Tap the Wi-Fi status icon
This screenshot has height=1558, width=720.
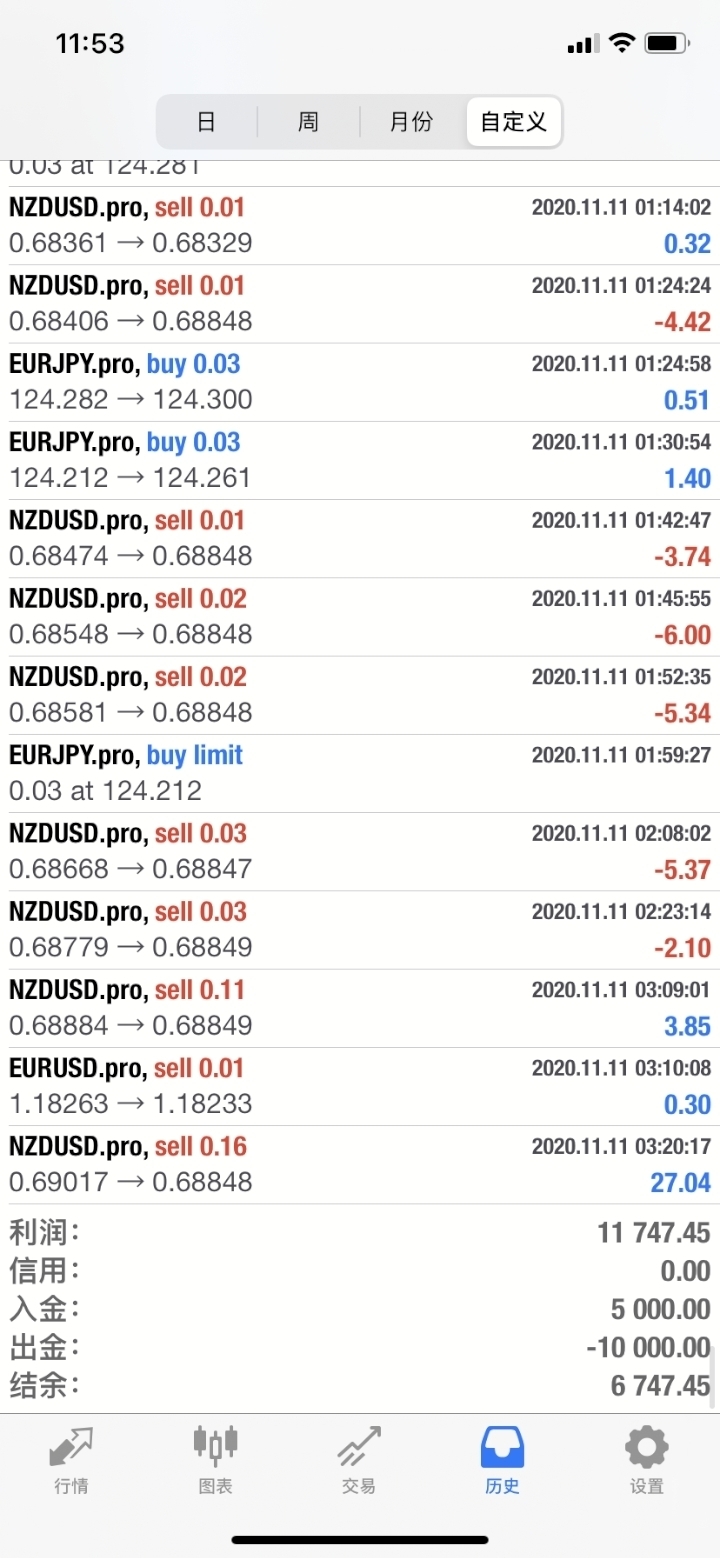(x=622, y=43)
